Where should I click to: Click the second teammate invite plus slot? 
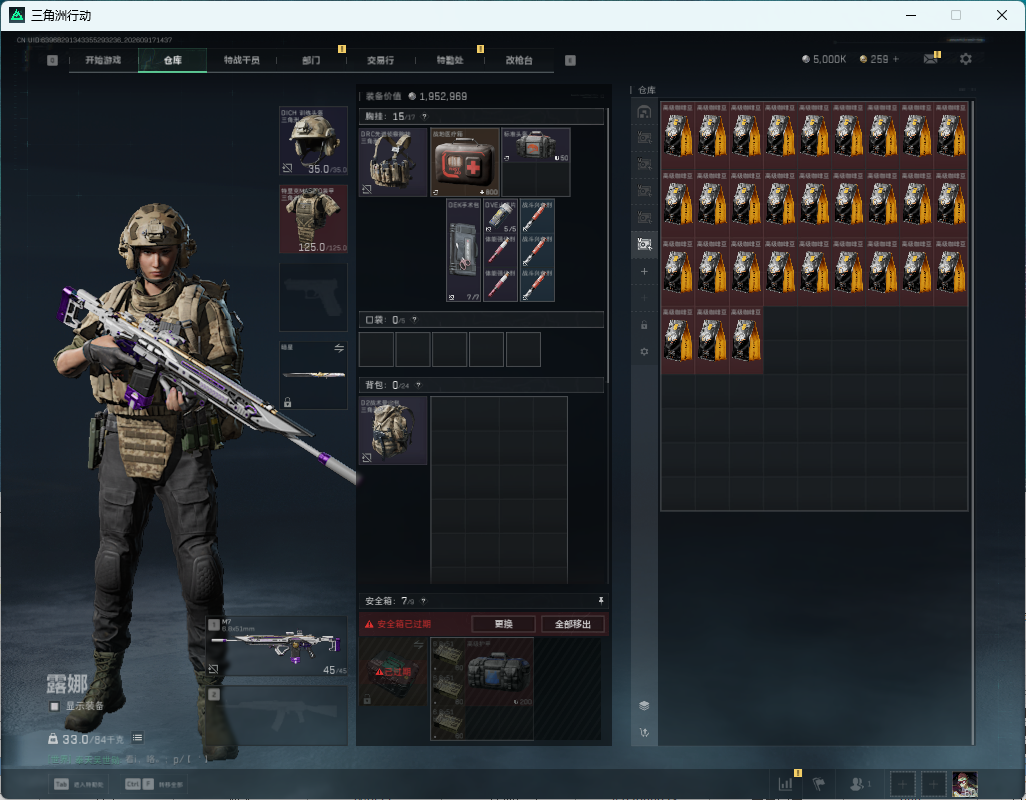point(934,784)
